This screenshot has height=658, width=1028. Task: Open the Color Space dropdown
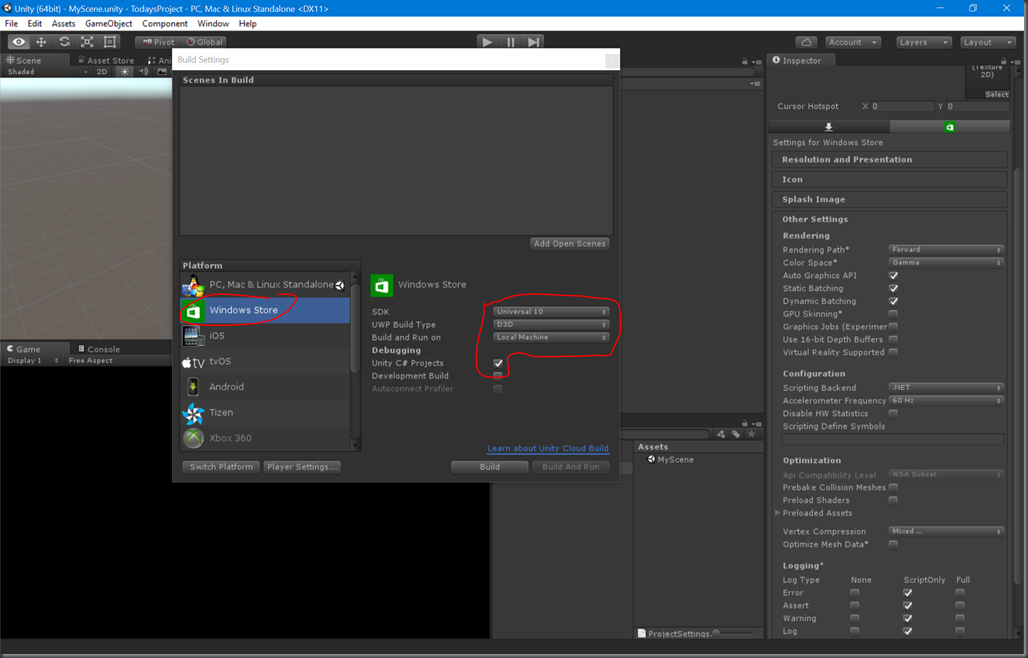(x=946, y=263)
